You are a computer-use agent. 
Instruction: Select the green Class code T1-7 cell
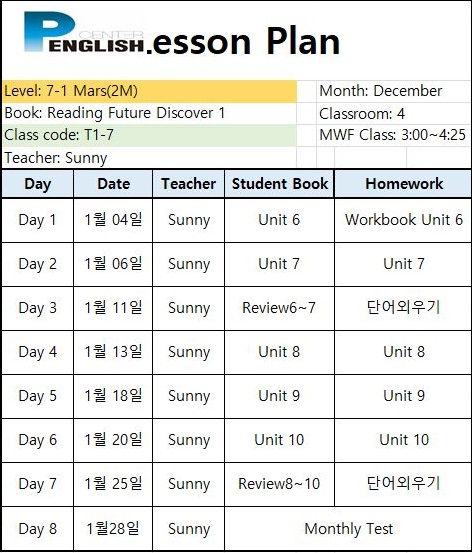coord(150,135)
